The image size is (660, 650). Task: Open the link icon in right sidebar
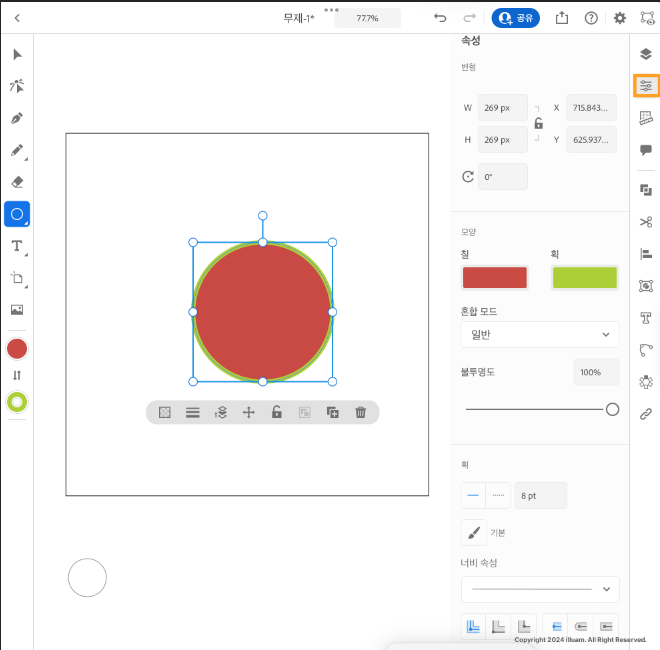tap(646, 414)
